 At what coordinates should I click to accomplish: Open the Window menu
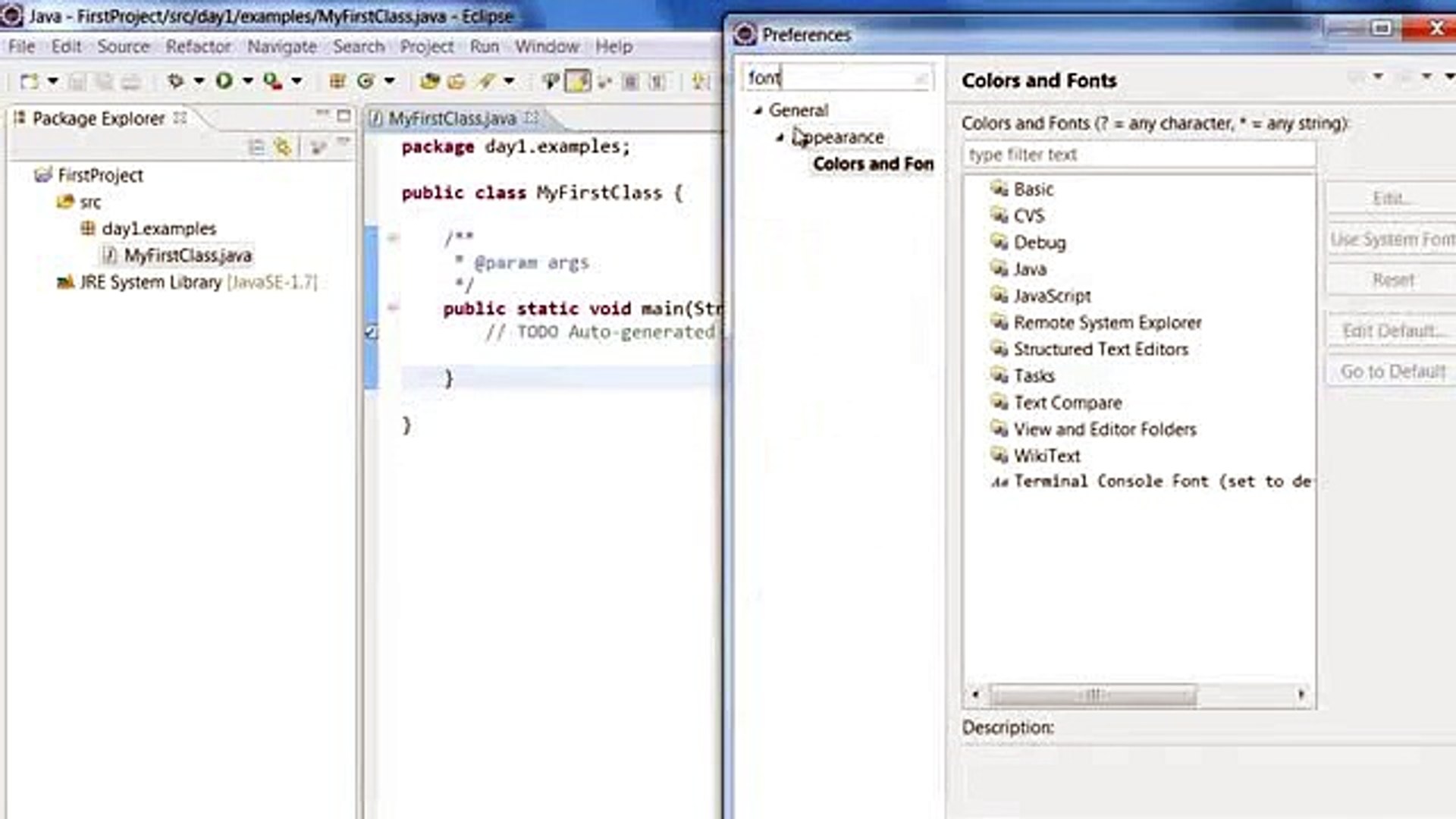pos(548,46)
